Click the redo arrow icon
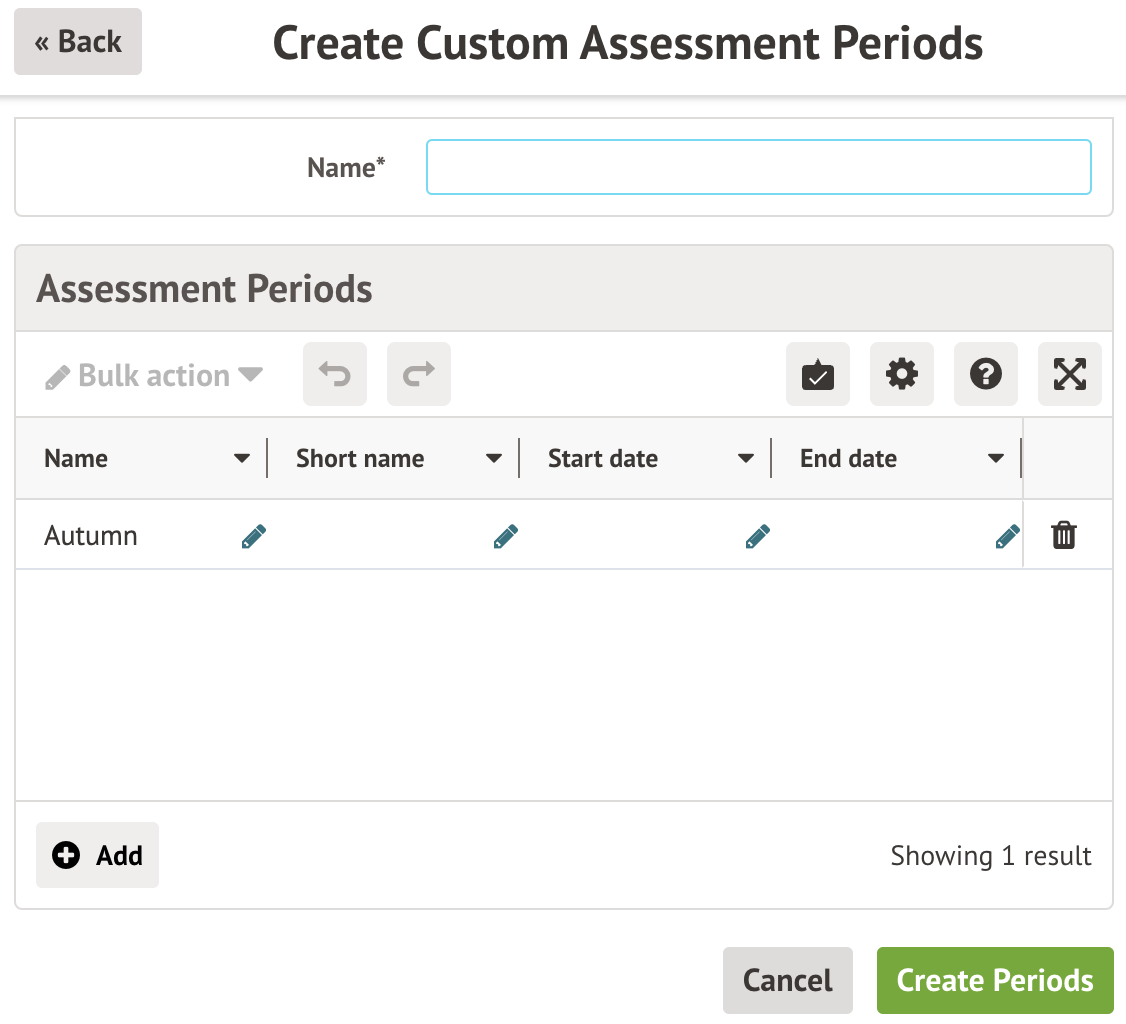This screenshot has width=1126, height=1024. pyautogui.click(x=419, y=375)
